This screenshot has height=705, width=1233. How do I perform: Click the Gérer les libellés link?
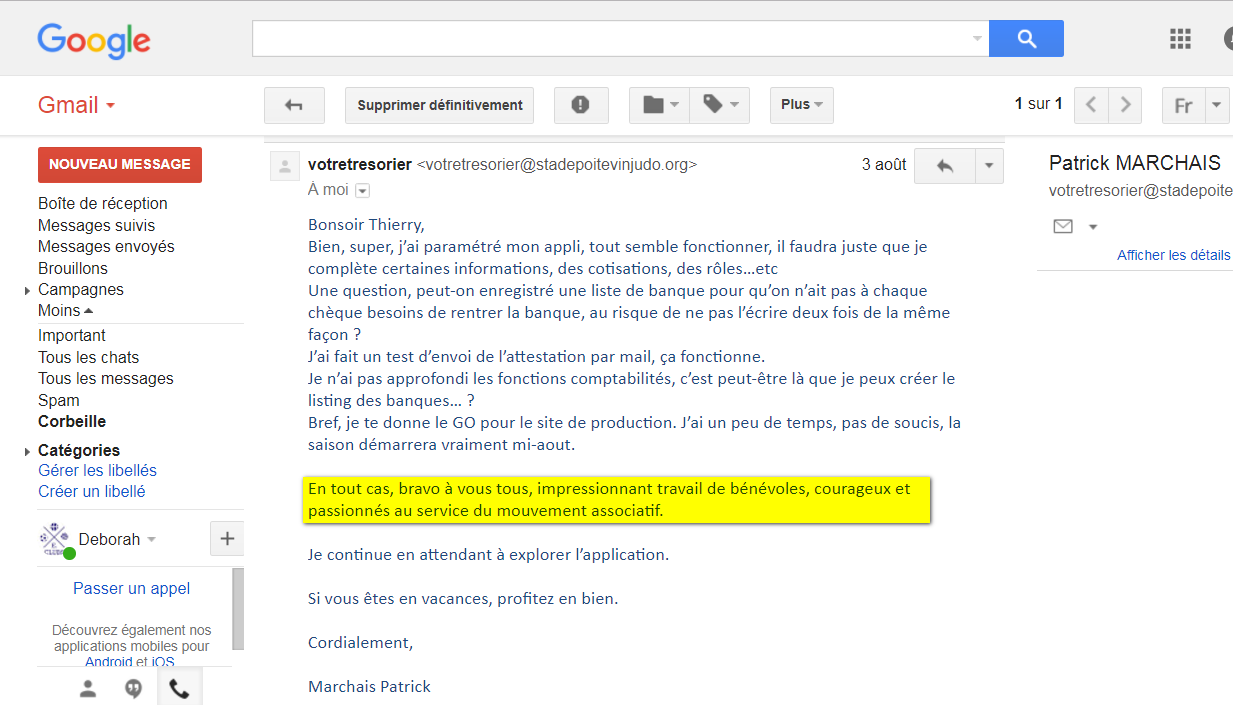(x=97, y=470)
